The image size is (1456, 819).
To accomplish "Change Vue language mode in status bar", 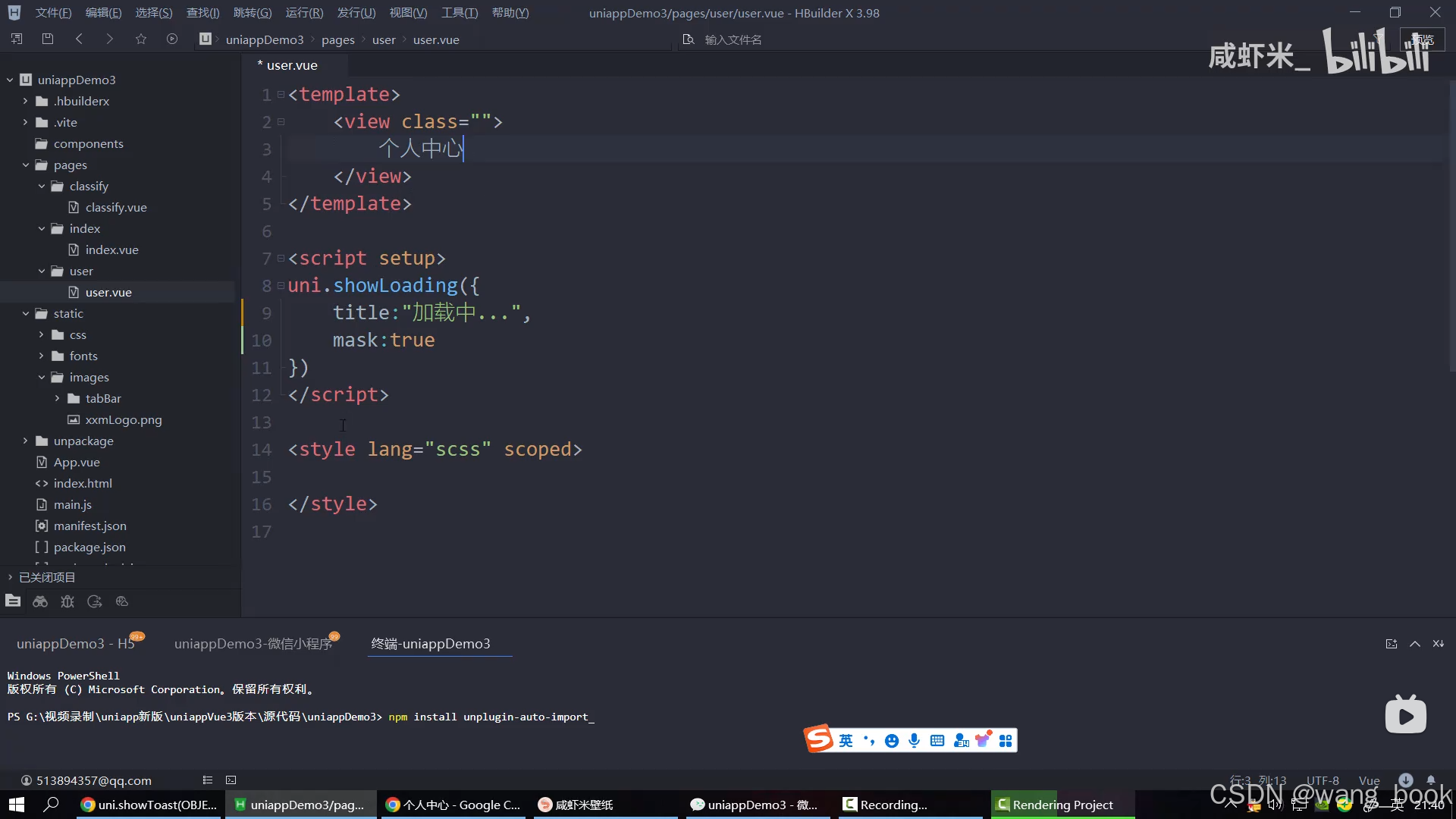I will tap(1369, 780).
